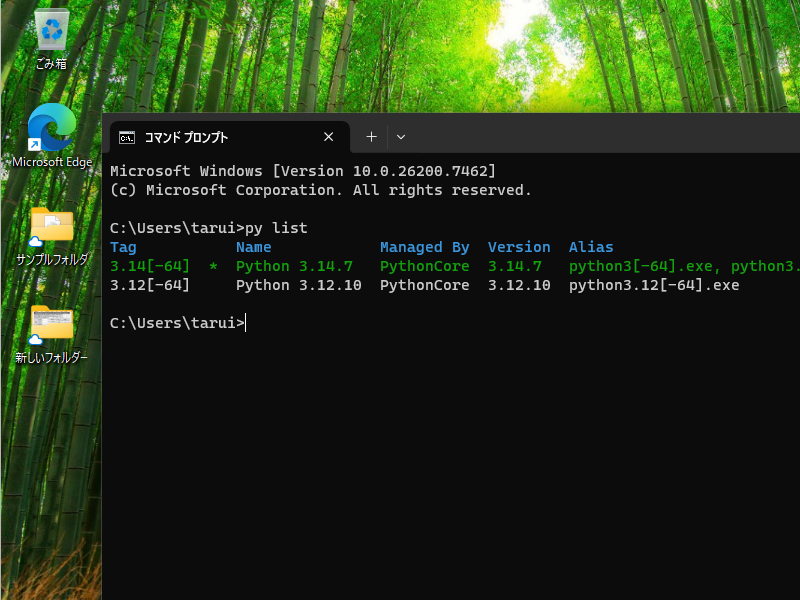Click the 'Managed By' column header
Viewport: 800px width, 600px height.
click(x=424, y=247)
